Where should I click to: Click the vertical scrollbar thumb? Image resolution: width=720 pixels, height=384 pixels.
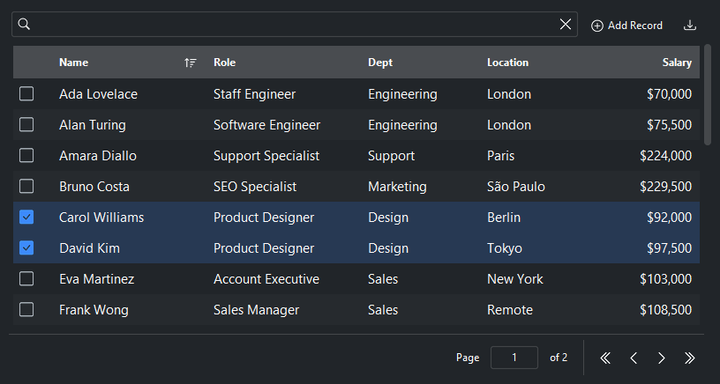[708, 95]
